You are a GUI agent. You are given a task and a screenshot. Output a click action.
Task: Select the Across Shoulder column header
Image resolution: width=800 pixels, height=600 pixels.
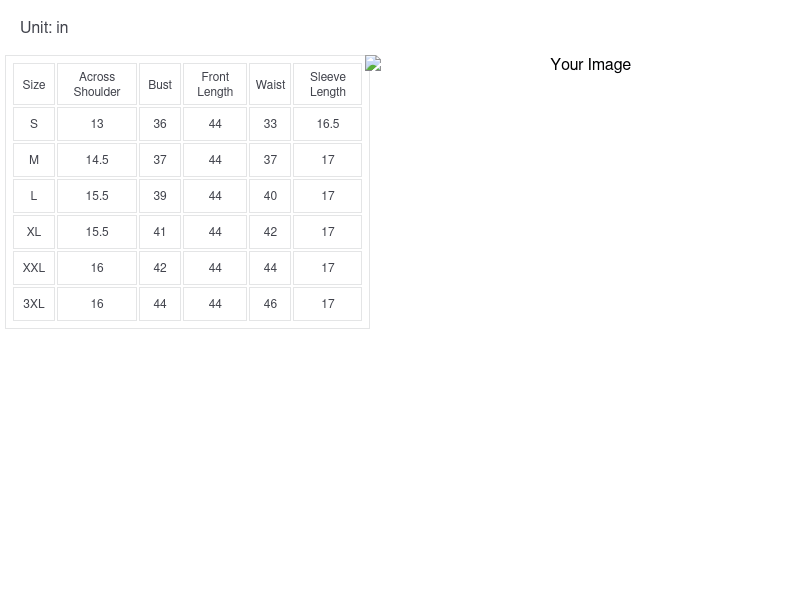coord(97,85)
